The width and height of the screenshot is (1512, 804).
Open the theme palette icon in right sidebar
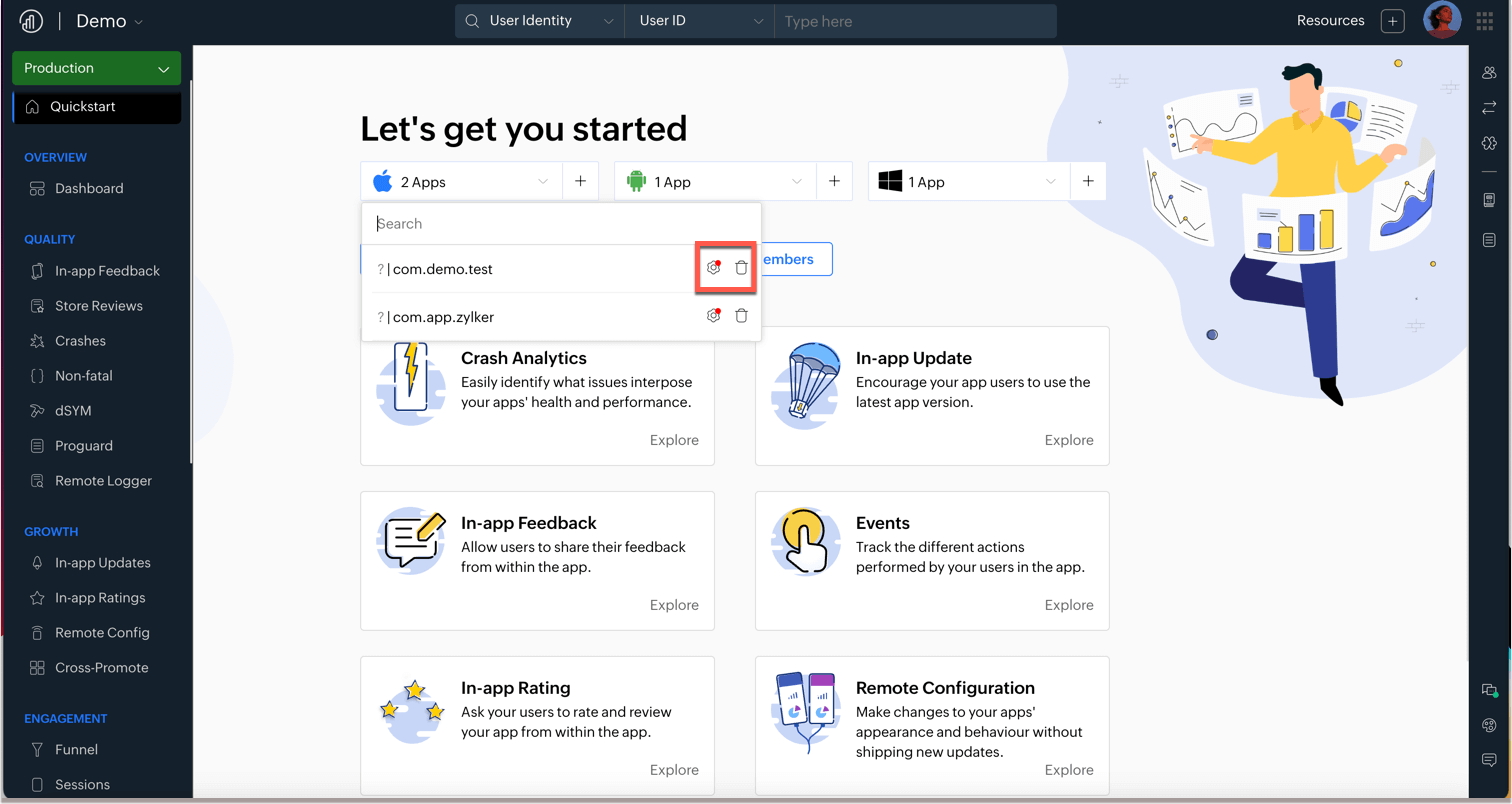1489,725
